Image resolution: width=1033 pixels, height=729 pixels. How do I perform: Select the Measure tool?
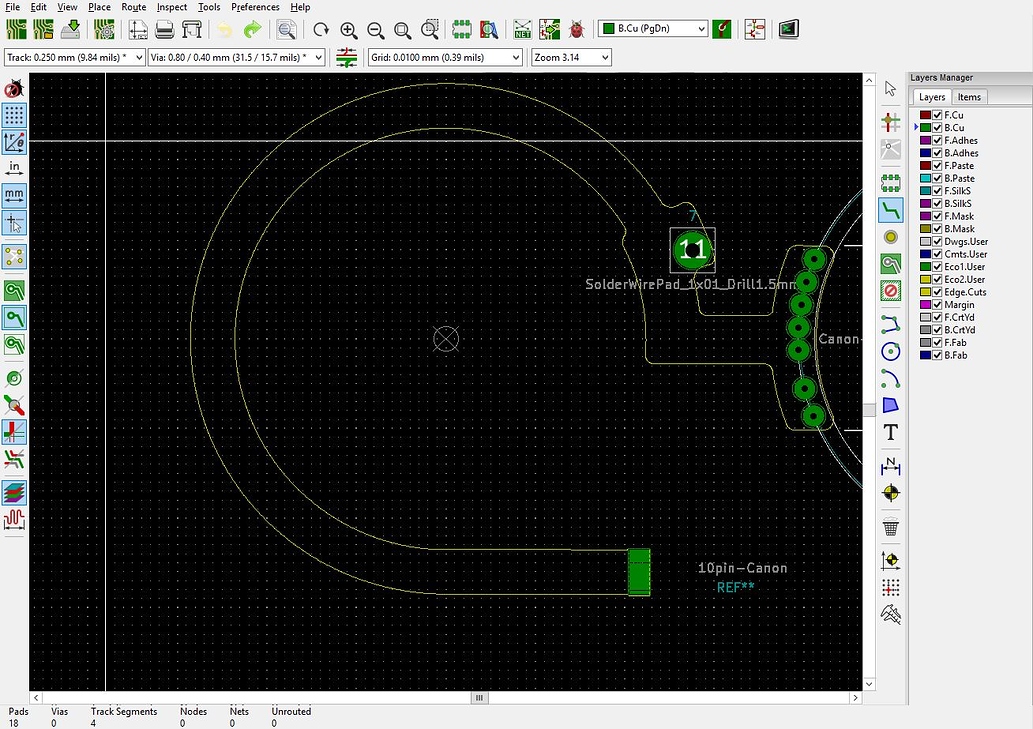(890, 615)
